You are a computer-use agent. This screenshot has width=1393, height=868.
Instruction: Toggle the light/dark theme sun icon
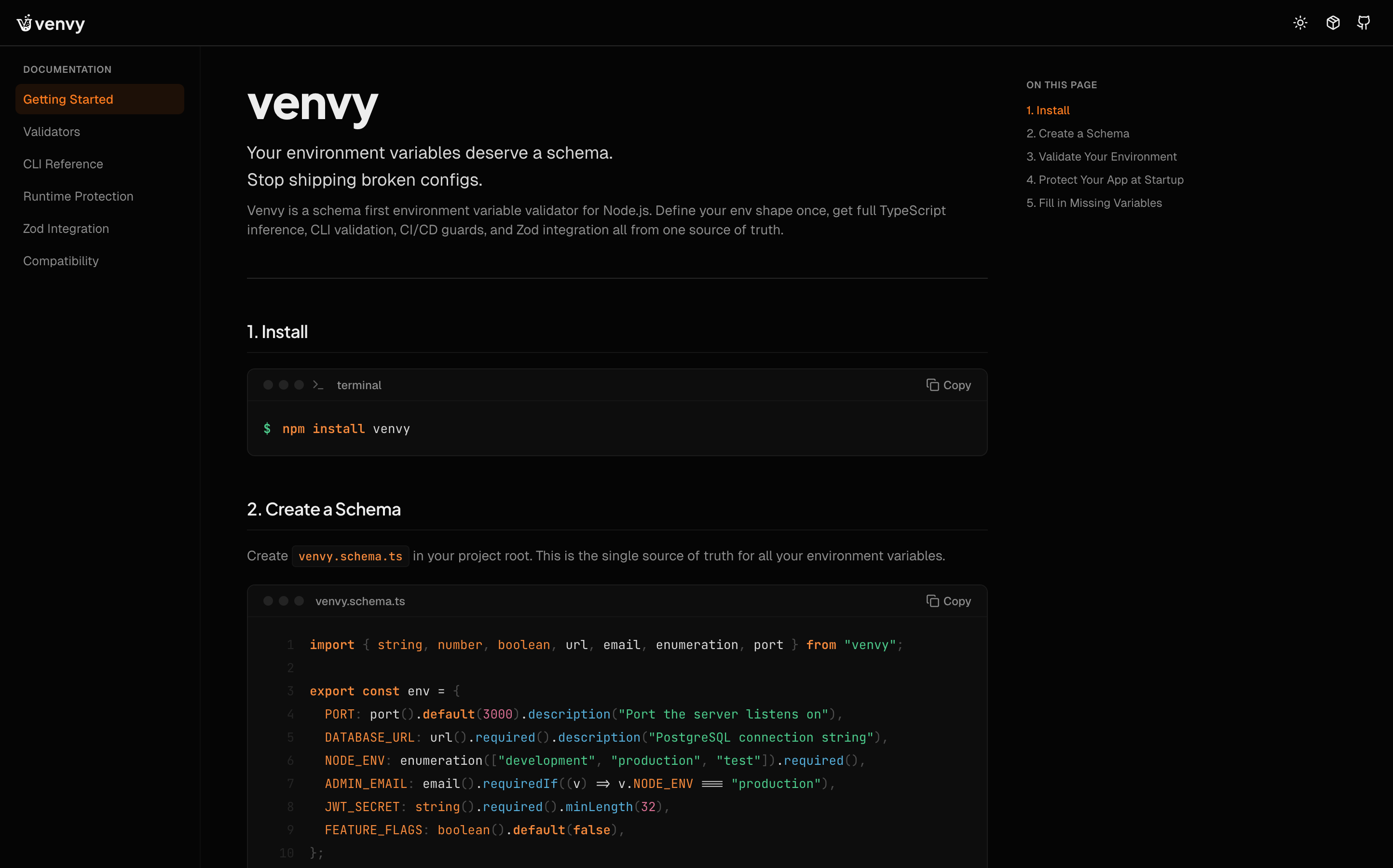[1300, 23]
